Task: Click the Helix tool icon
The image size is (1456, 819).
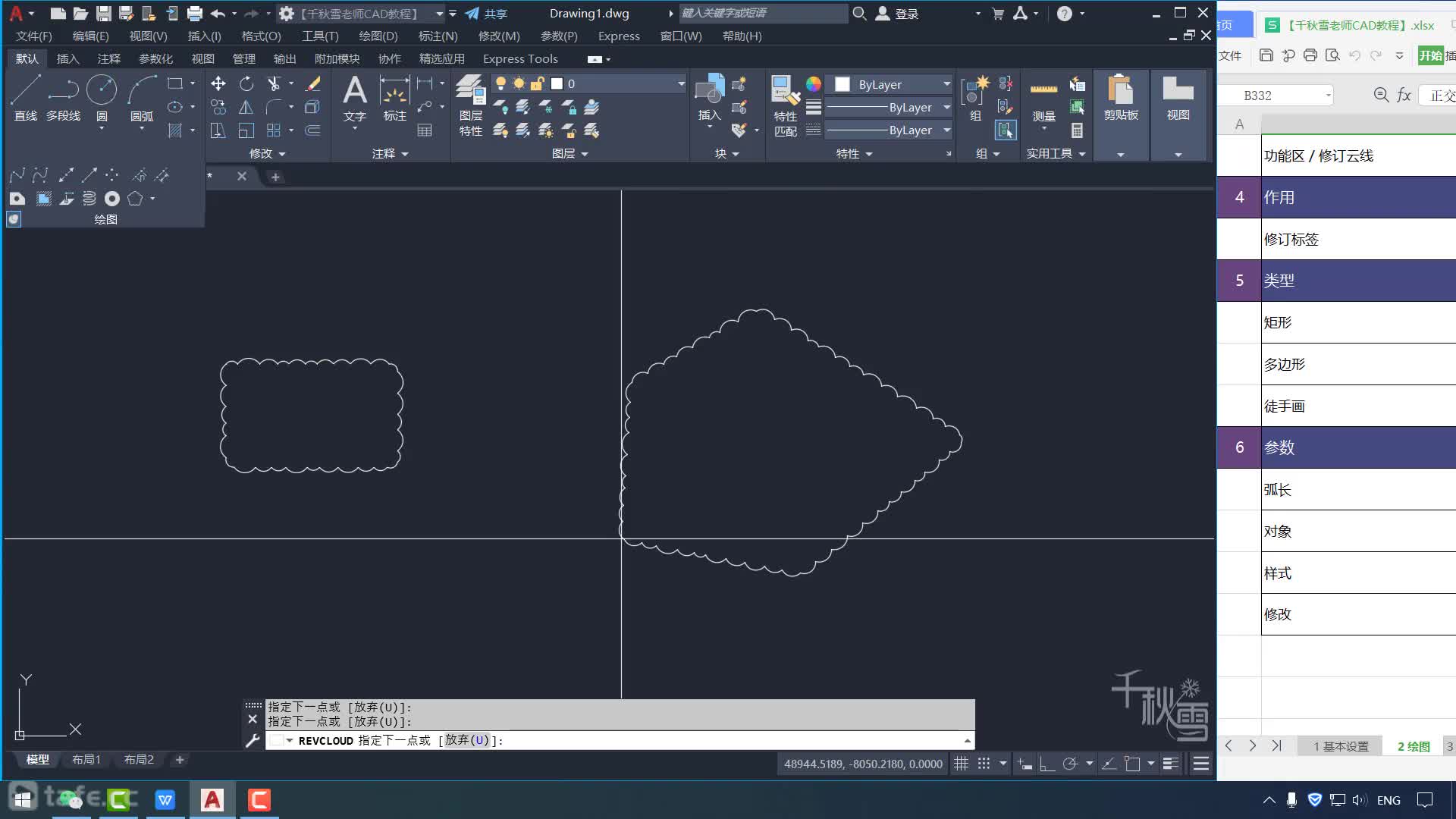Action: click(89, 199)
